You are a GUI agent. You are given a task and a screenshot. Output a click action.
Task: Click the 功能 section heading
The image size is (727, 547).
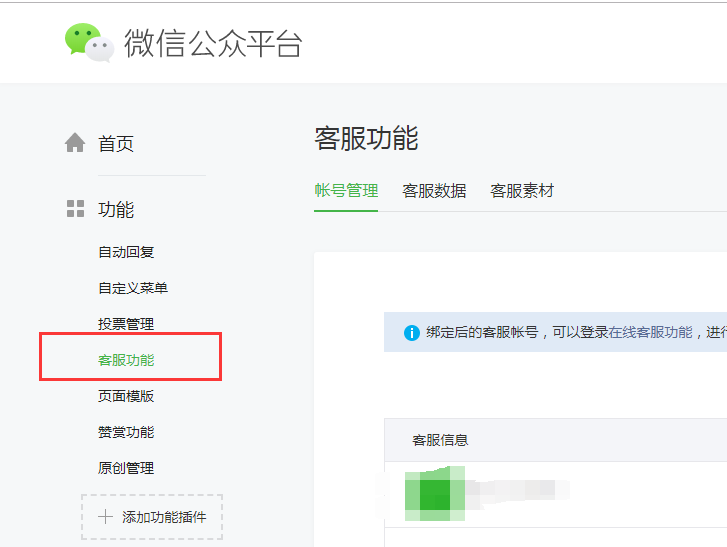(x=116, y=210)
